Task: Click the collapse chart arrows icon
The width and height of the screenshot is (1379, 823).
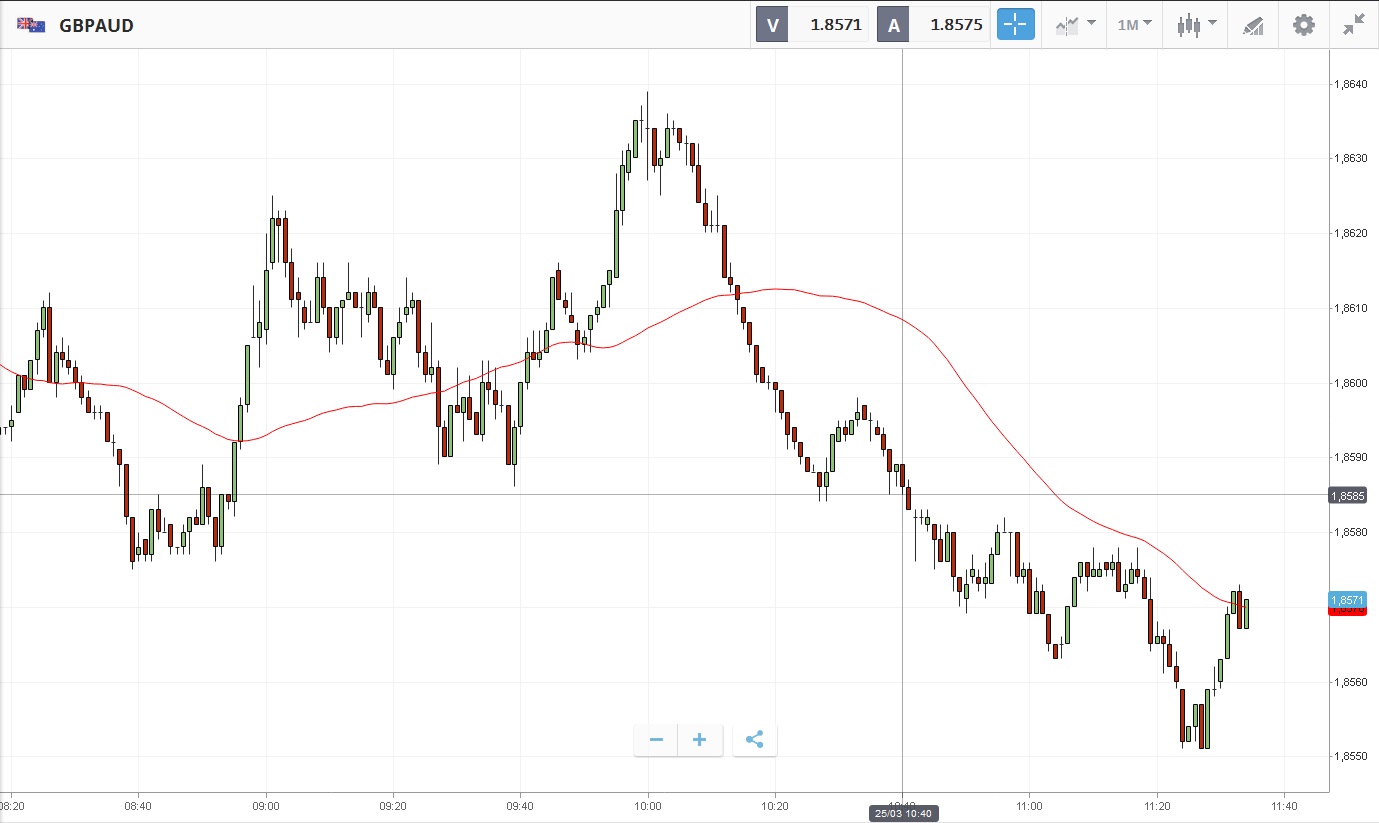Action: click(x=1354, y=25)
